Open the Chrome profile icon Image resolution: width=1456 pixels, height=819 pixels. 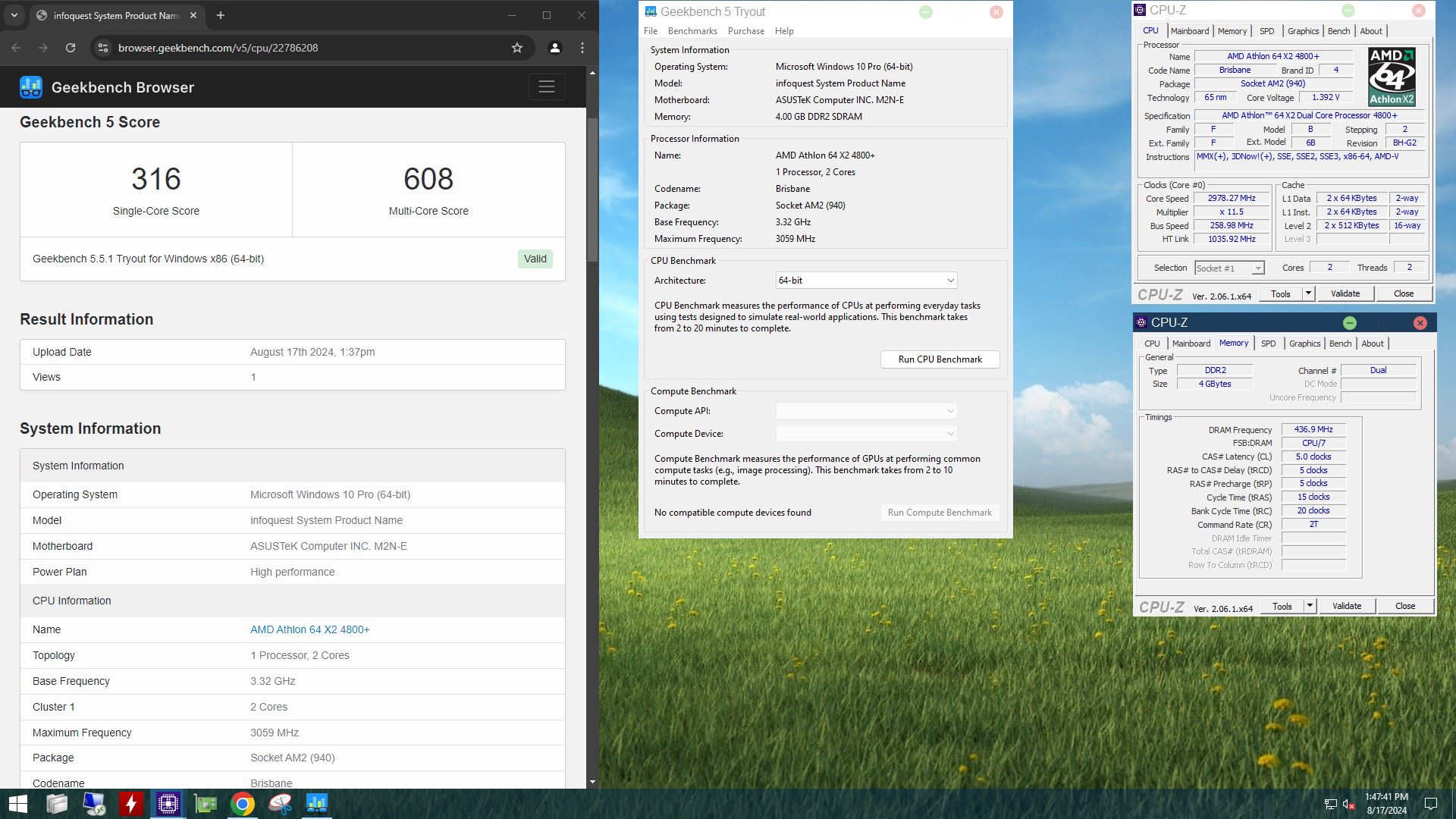tap(555, 48)
